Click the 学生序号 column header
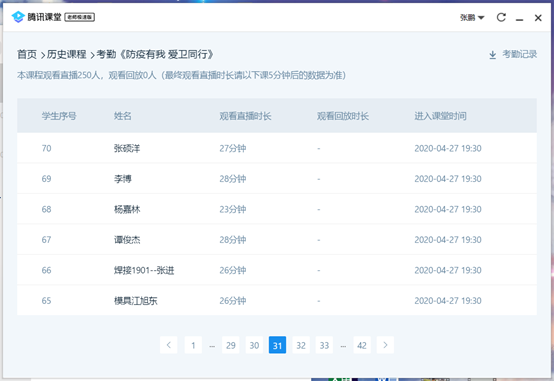Viewport: 554px width, 381px height. (x=59, y=116)
